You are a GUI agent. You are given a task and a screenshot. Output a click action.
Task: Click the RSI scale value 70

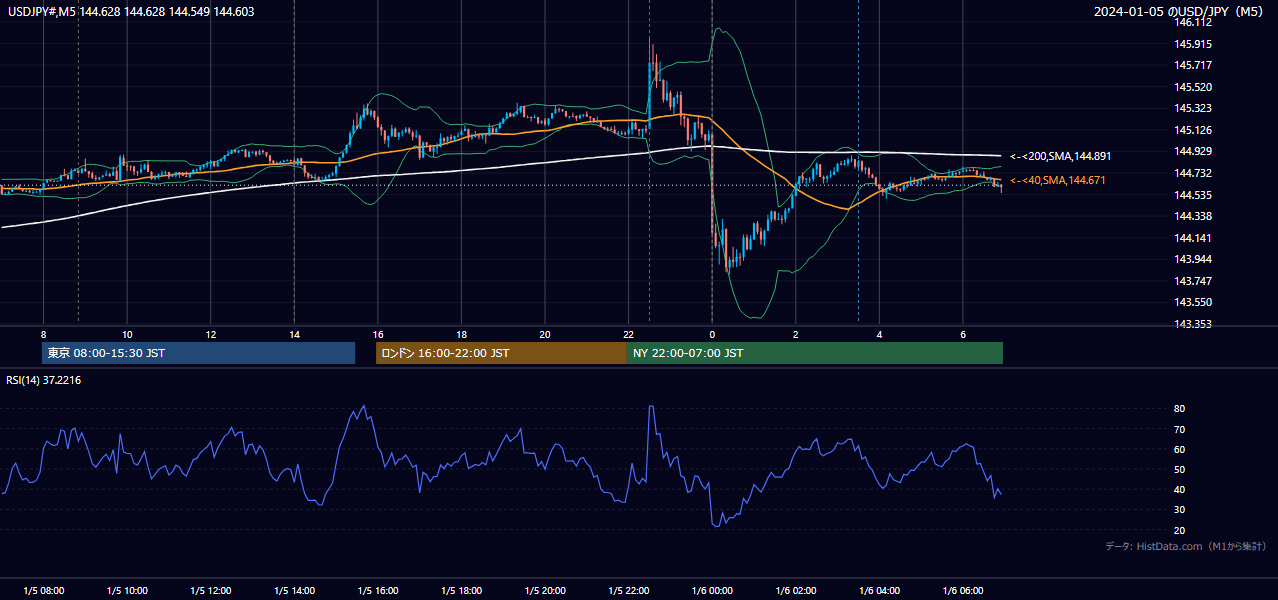1180,429
